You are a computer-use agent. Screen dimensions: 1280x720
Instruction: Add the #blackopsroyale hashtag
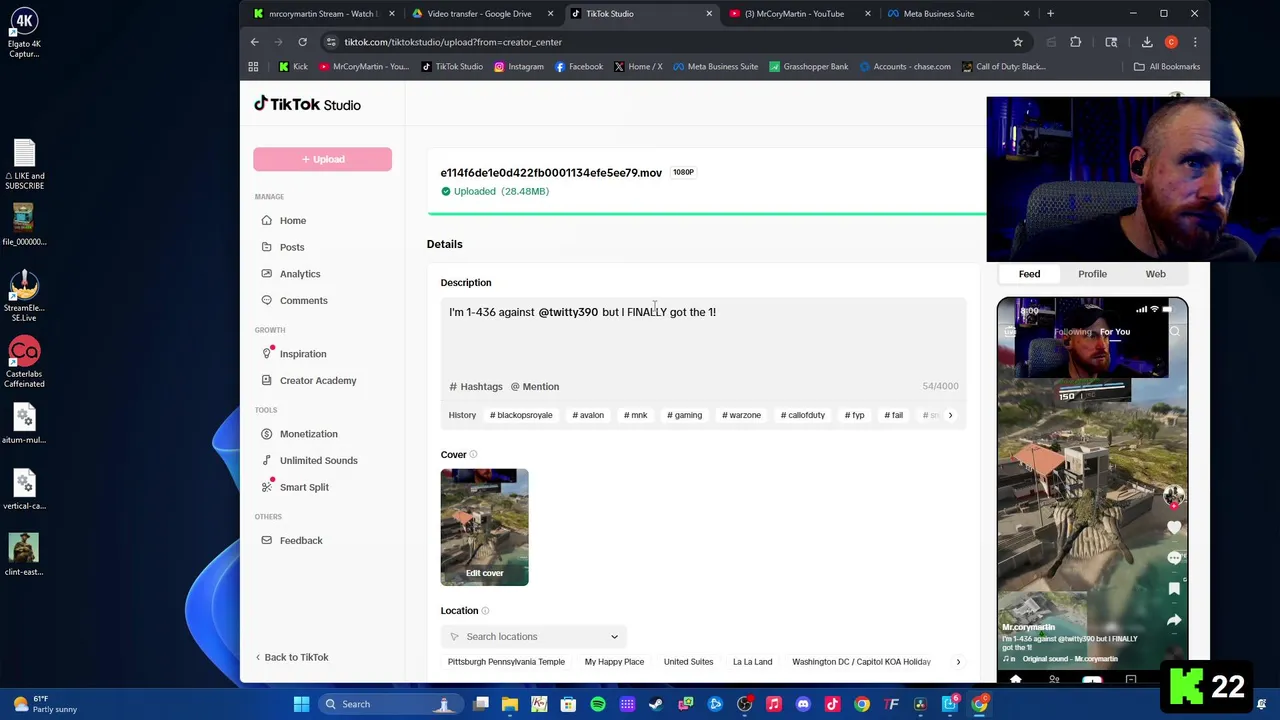point(521,415)
